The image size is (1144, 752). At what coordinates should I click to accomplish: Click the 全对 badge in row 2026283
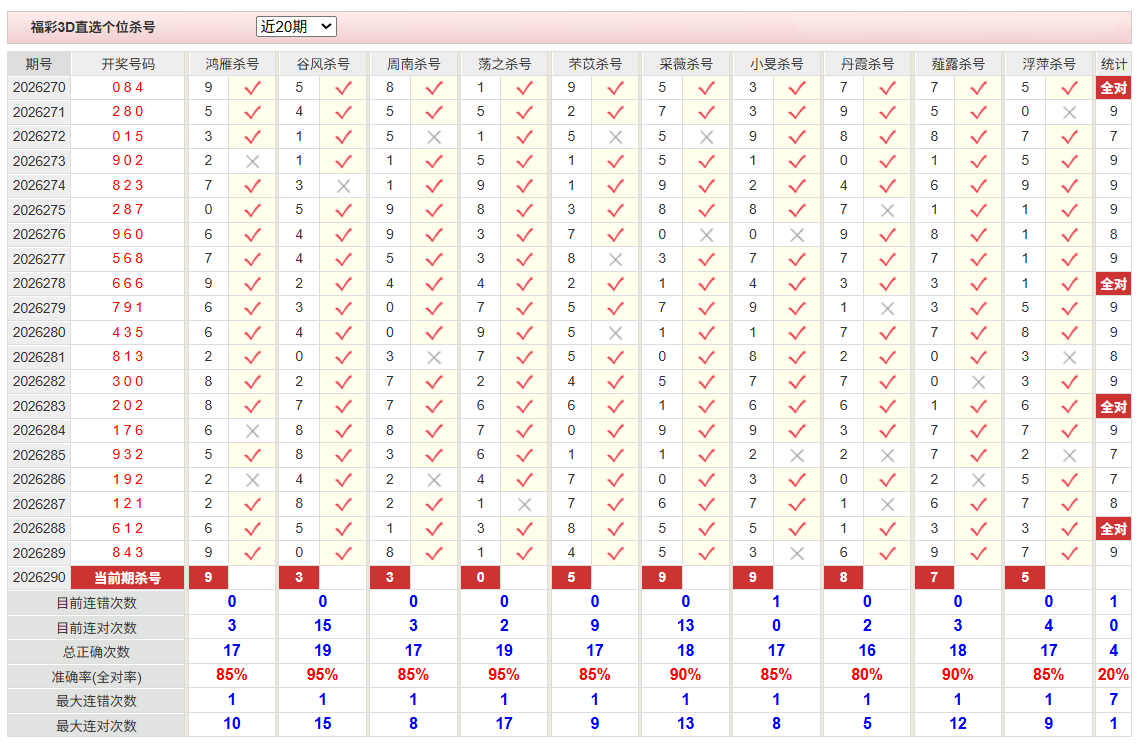click(1113, 406)
